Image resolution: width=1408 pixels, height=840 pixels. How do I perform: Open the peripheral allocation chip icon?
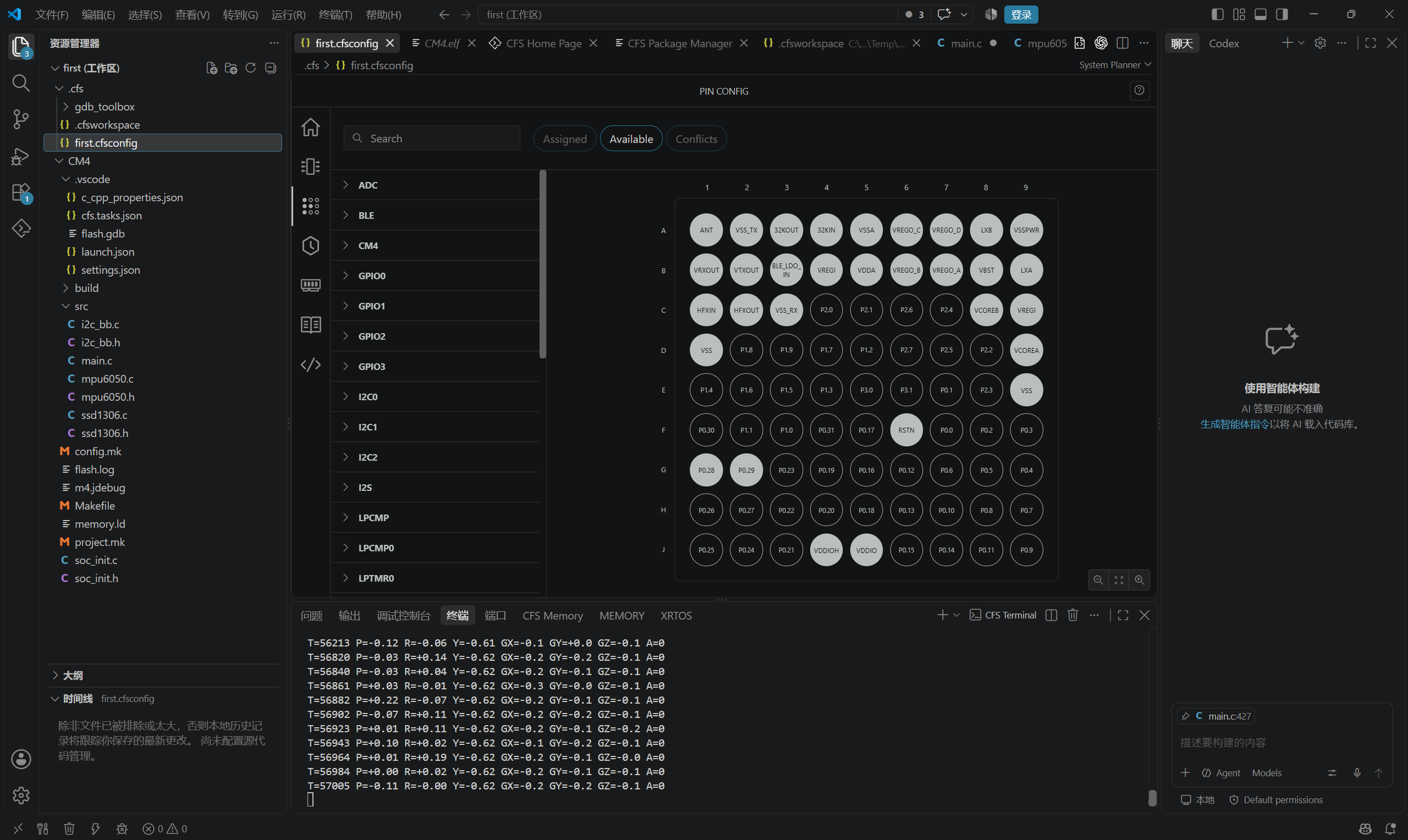310,167
